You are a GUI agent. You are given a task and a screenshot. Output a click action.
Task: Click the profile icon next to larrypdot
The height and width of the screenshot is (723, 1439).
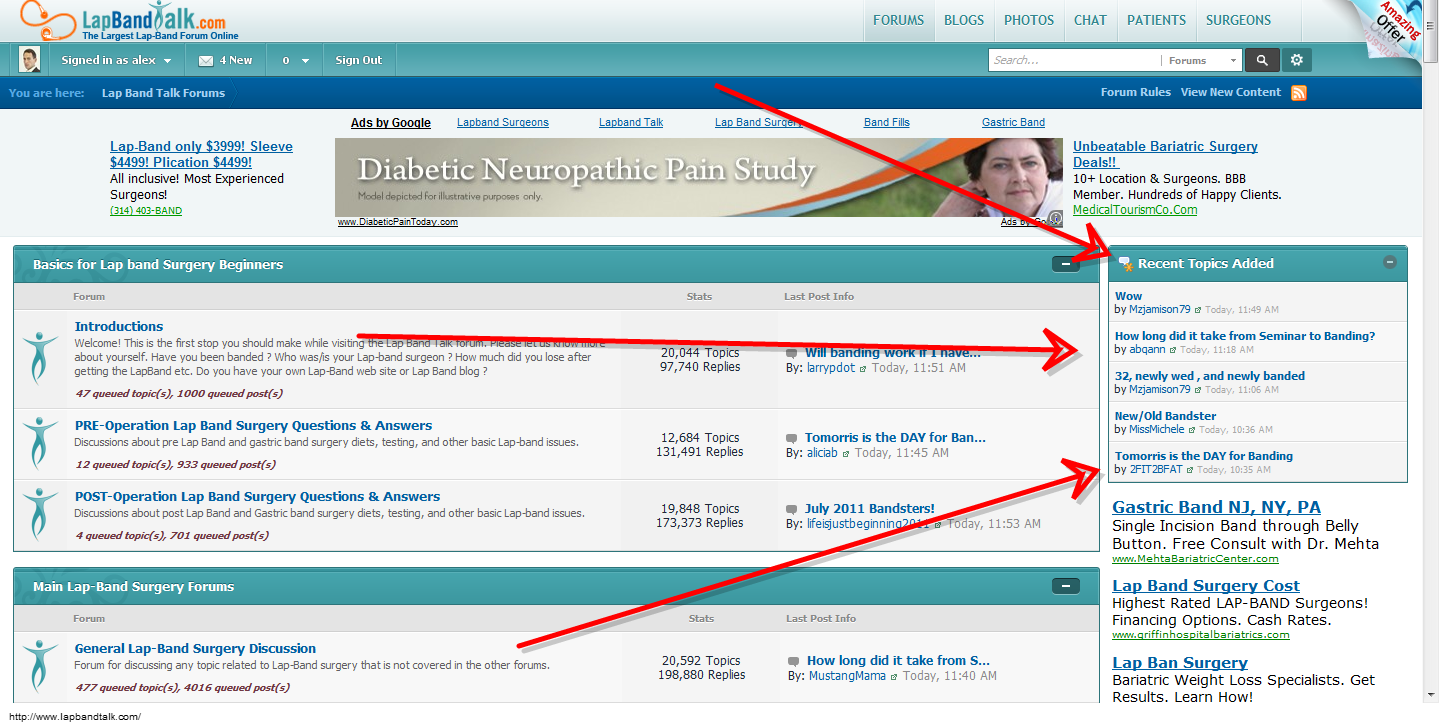click(x=862, y=369)
